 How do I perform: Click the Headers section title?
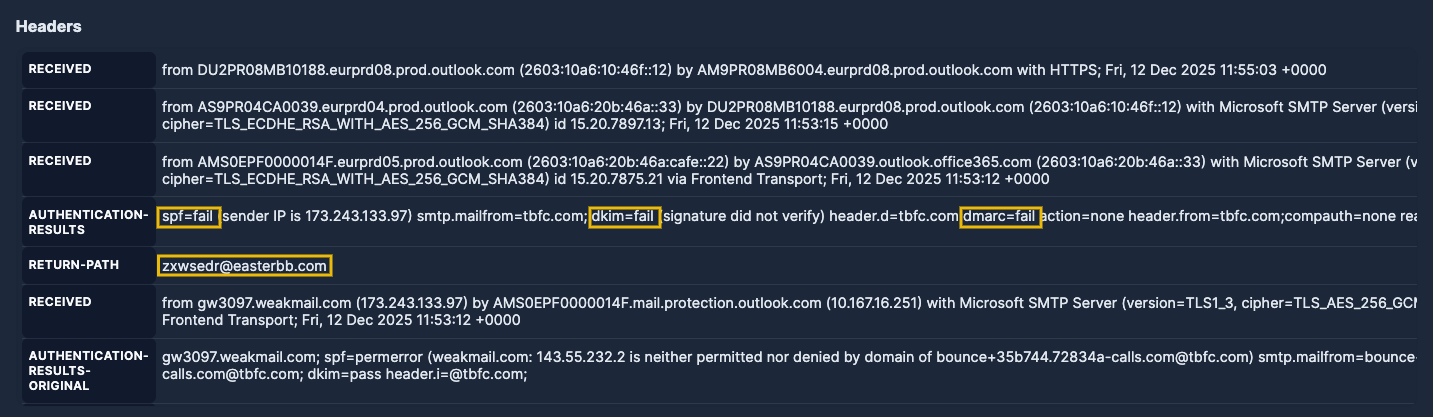(x=48, y=27)
